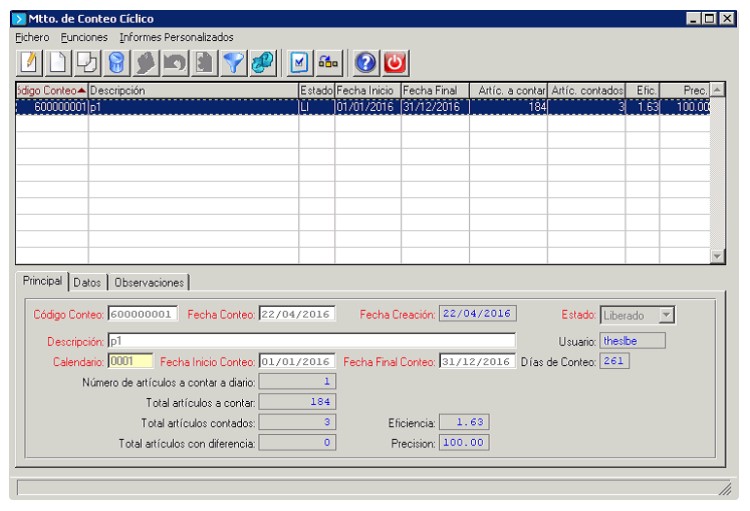The image size is (750, 511).
Task: Click the blue trash bin delete icon
Action: click(x=116, y=63)
